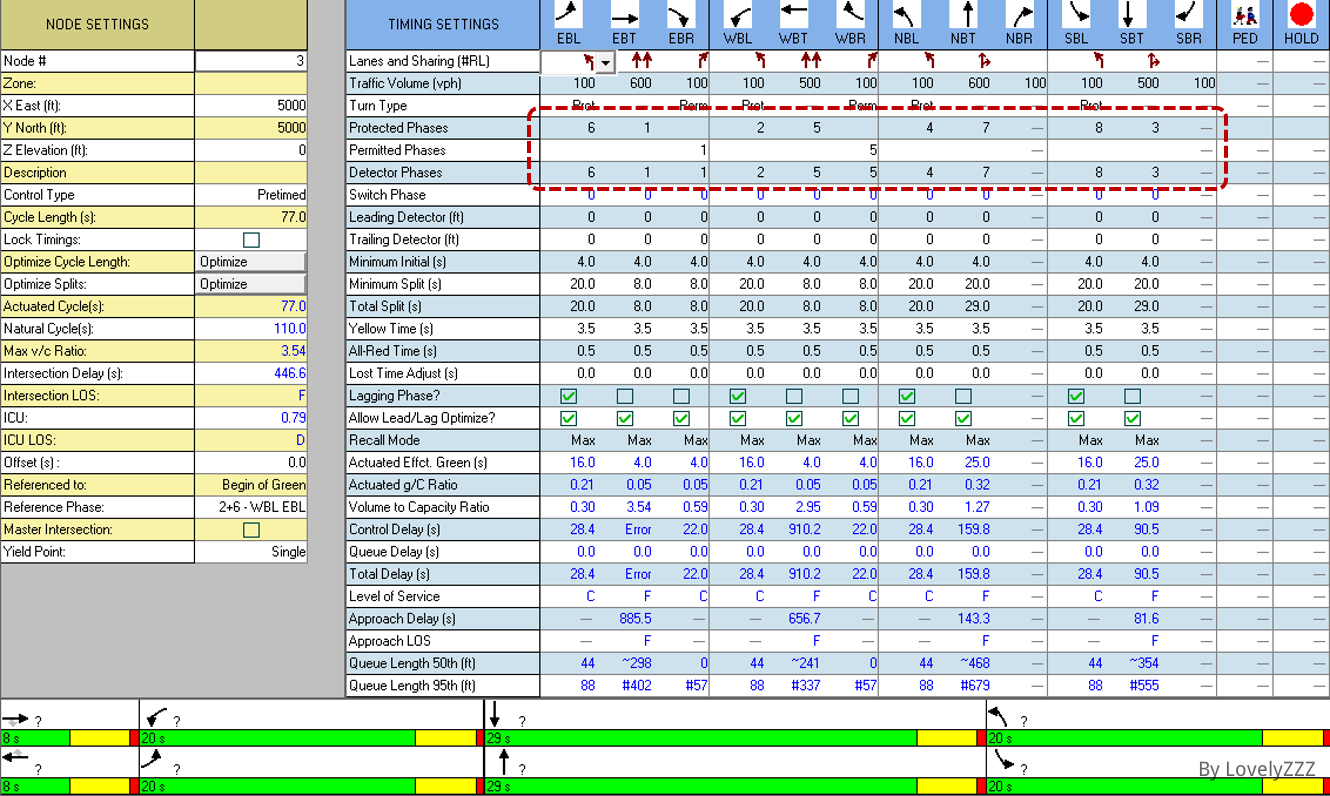Click the Optimize Splits button
The width and height of the screenshot is (1330, 796).
pos(251,284)
